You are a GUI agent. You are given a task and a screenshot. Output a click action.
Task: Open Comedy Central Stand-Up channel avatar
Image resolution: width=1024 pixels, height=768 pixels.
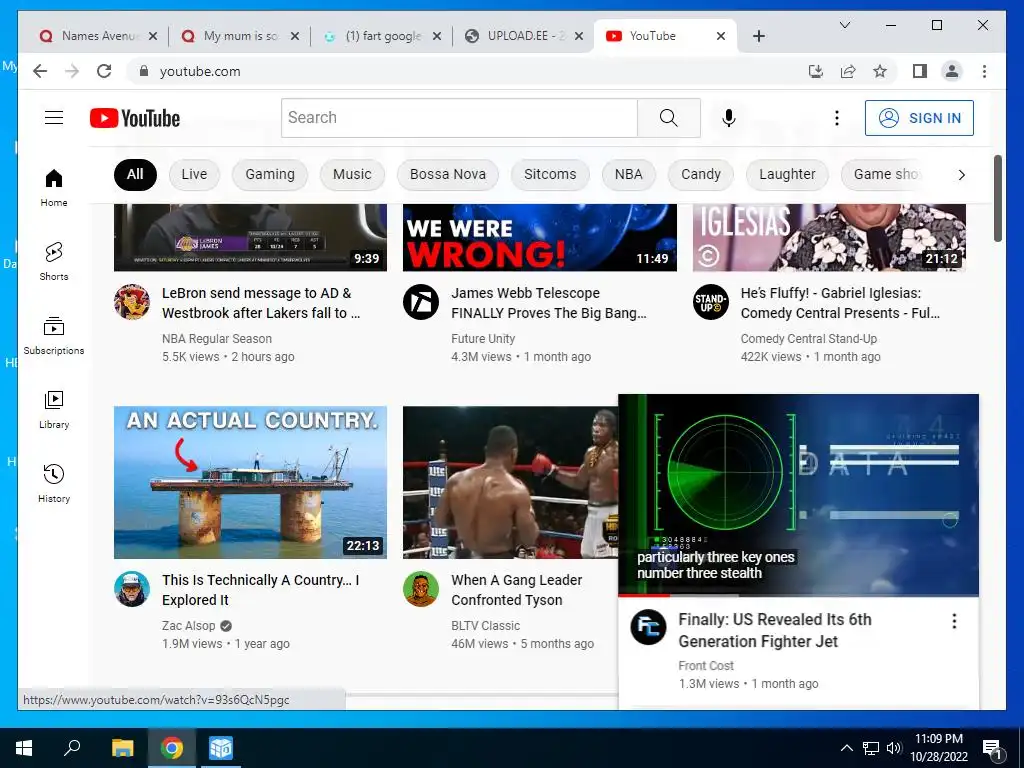tap(711, 302)
